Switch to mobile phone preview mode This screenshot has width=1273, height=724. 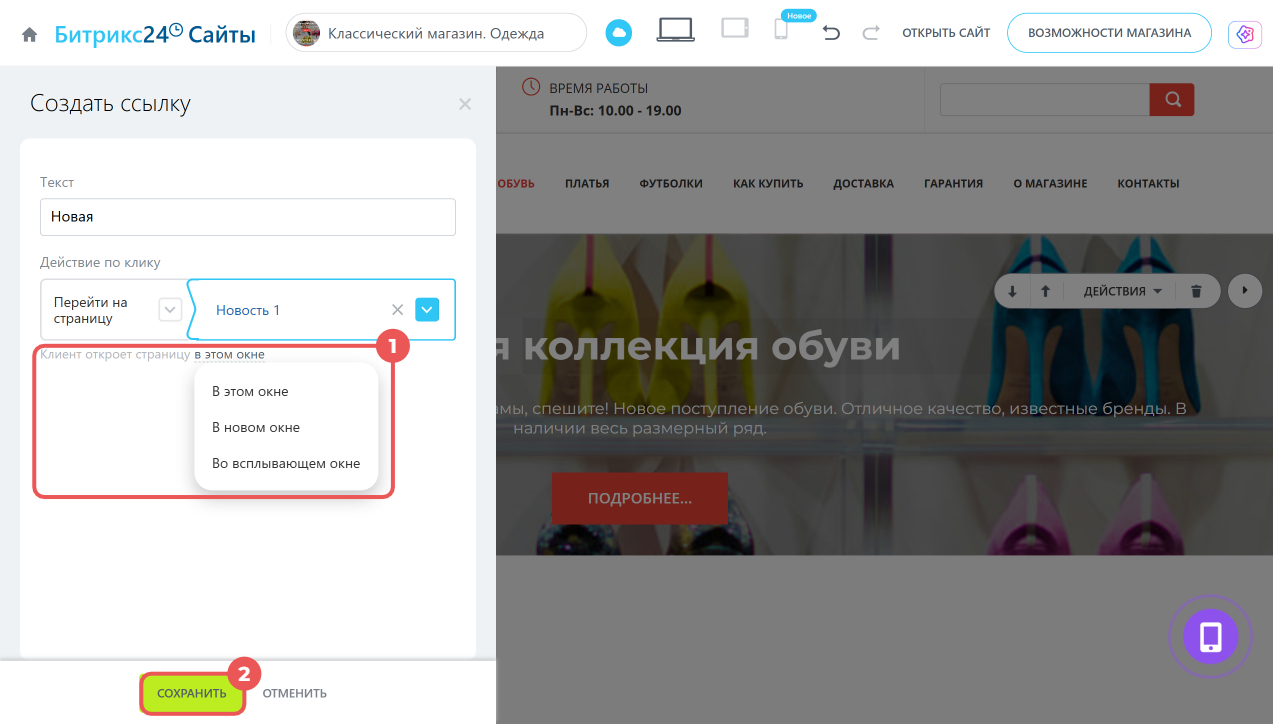[x=781, y=30]
